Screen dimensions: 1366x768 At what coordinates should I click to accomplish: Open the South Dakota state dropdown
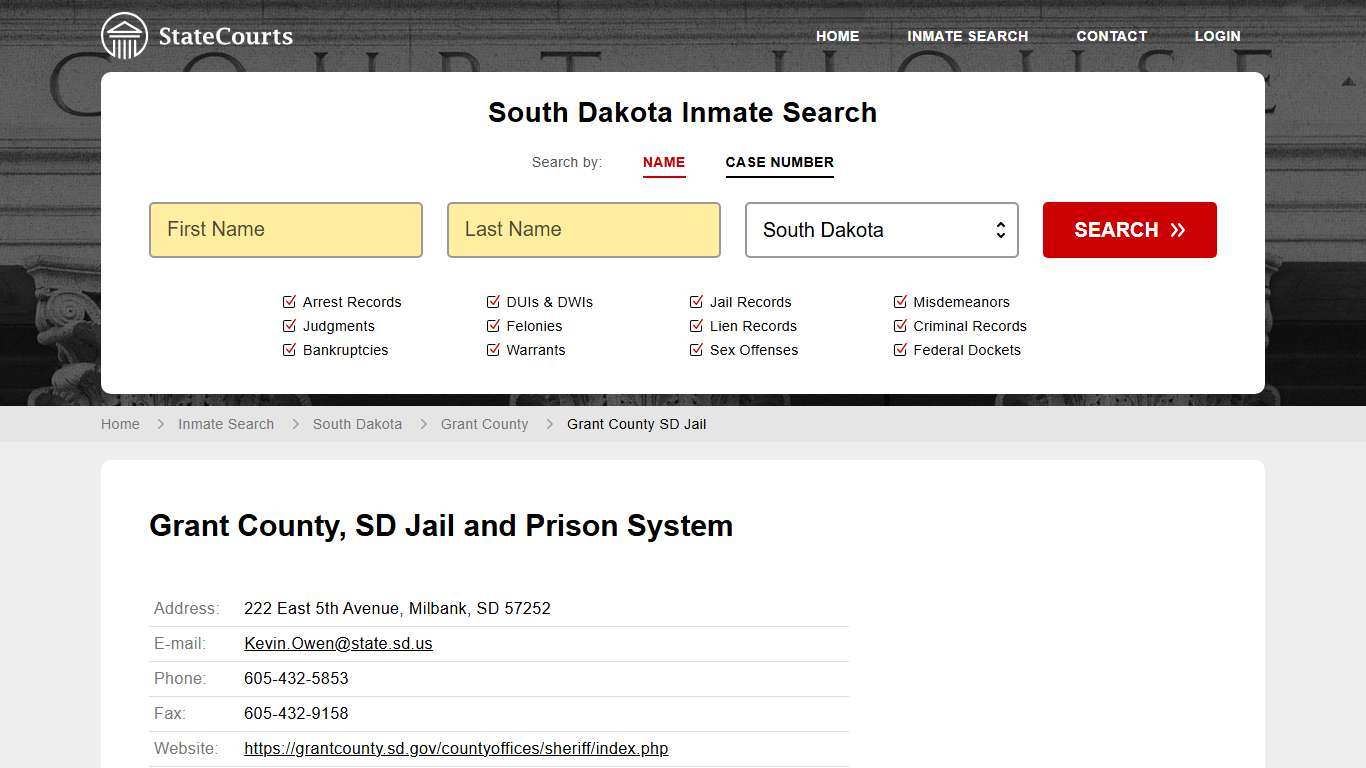pos(881,229)
